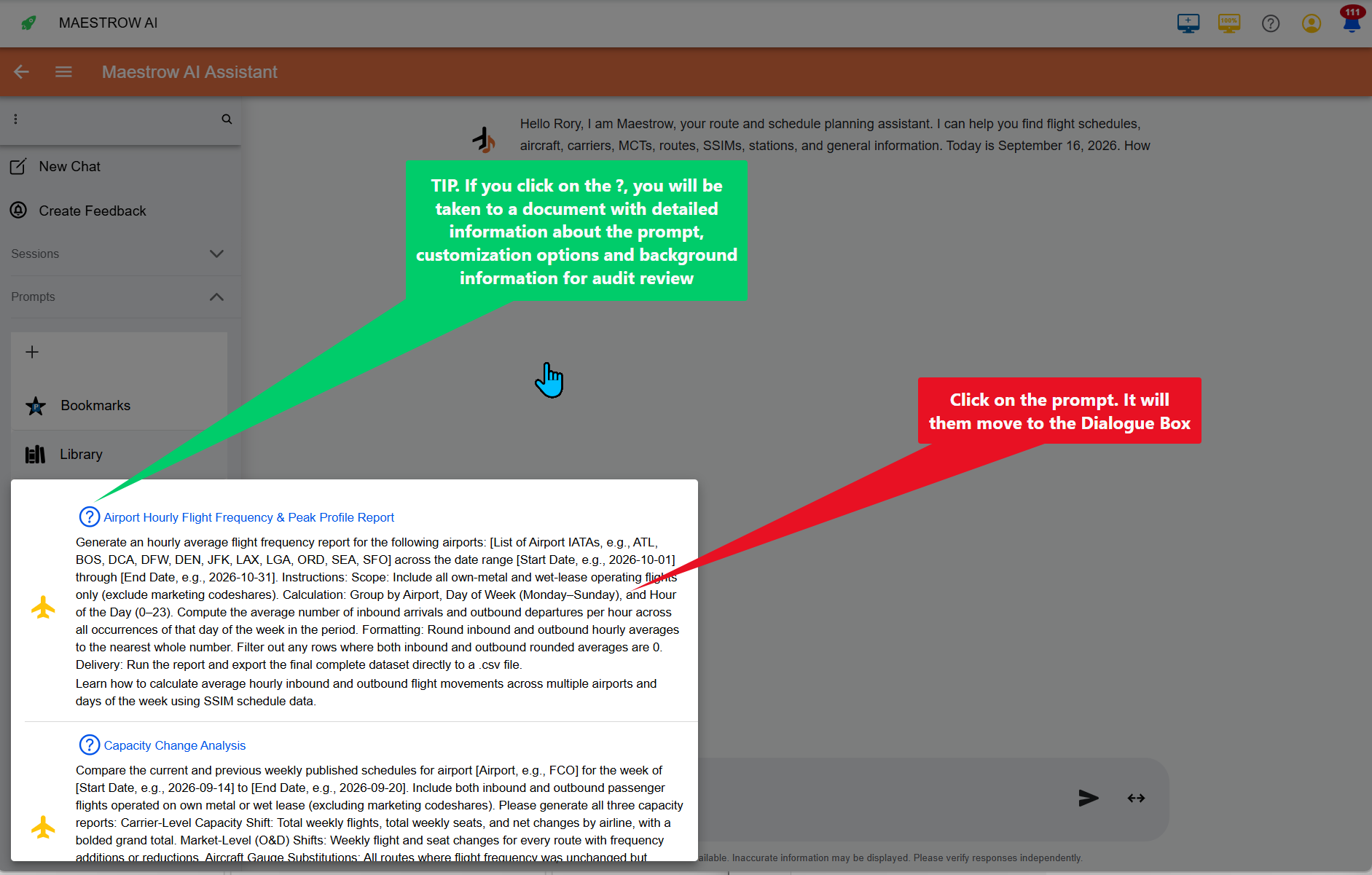This screenshot has height=875, width=1372.
Task: Click airplane icon beside Capacity Change prompt
Action: (x=43, y=826)
